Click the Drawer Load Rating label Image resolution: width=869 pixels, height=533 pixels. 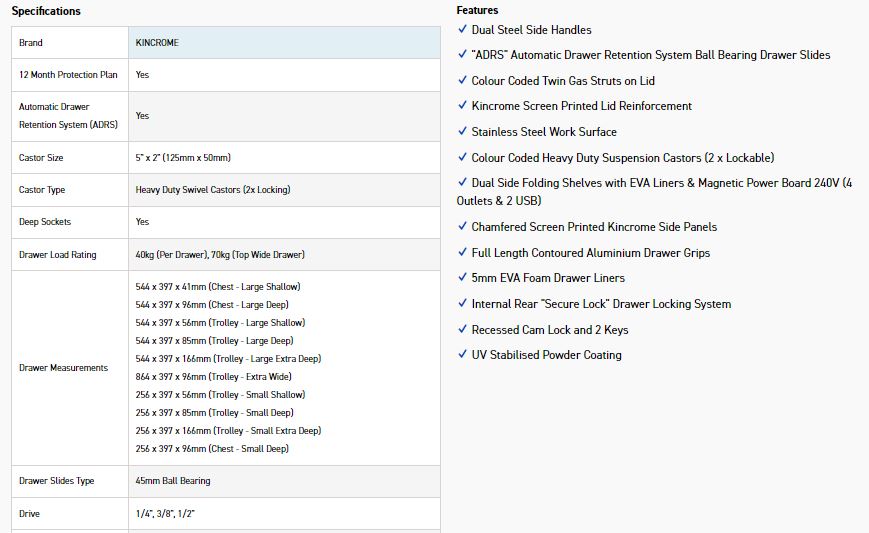click(x=58, y=255)
